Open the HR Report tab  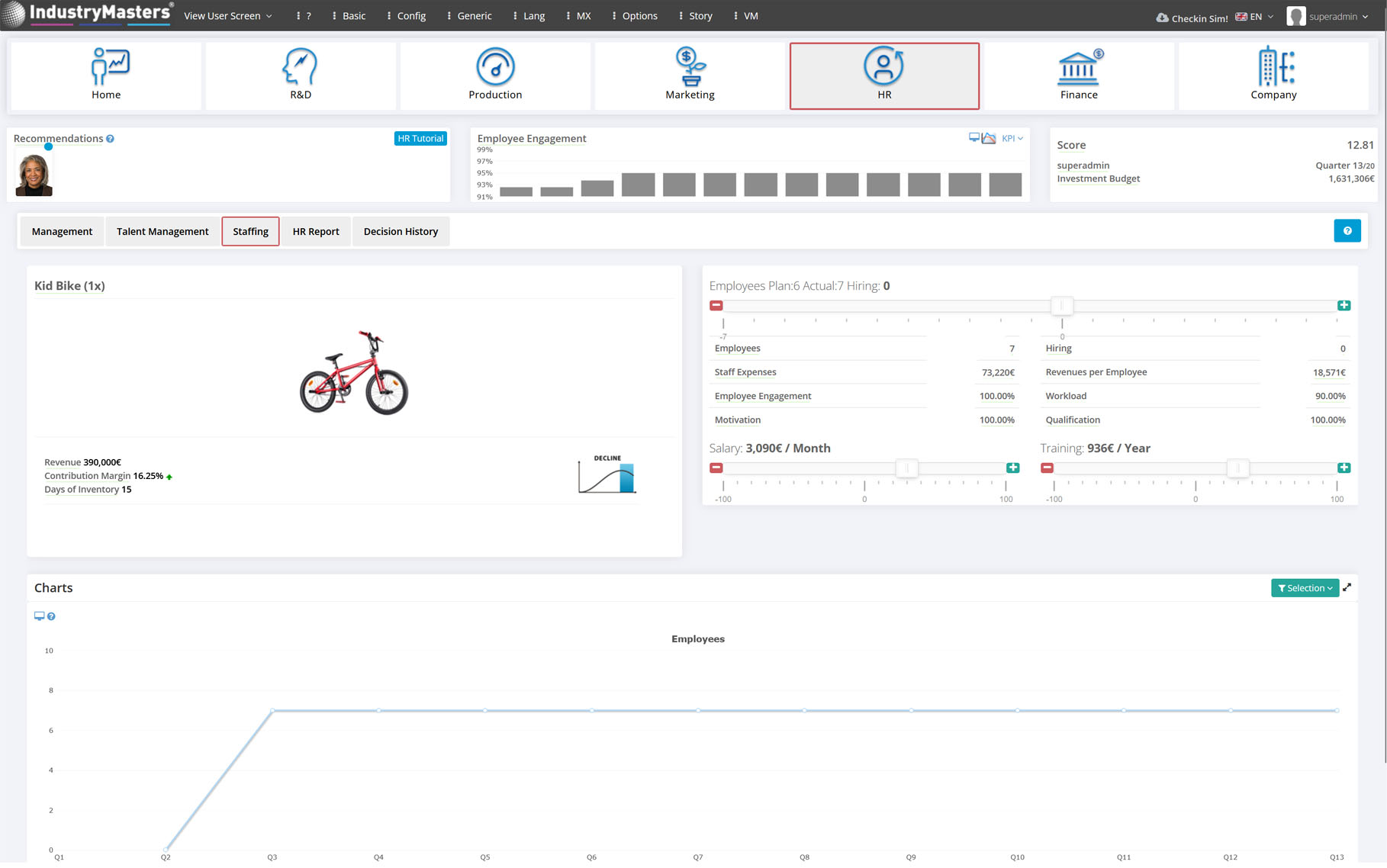316,231
